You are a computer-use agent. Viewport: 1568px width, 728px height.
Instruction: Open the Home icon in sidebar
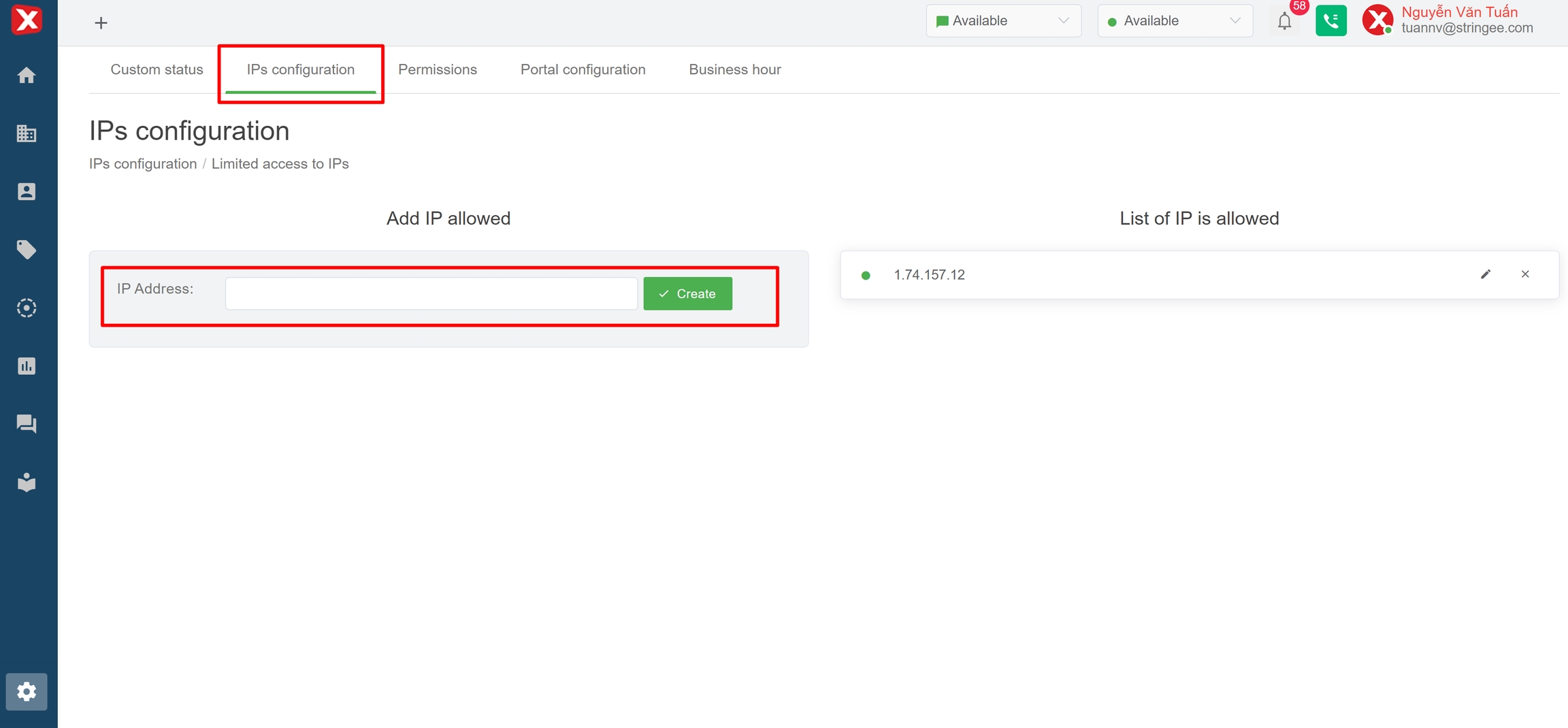(x=27, y=76)
